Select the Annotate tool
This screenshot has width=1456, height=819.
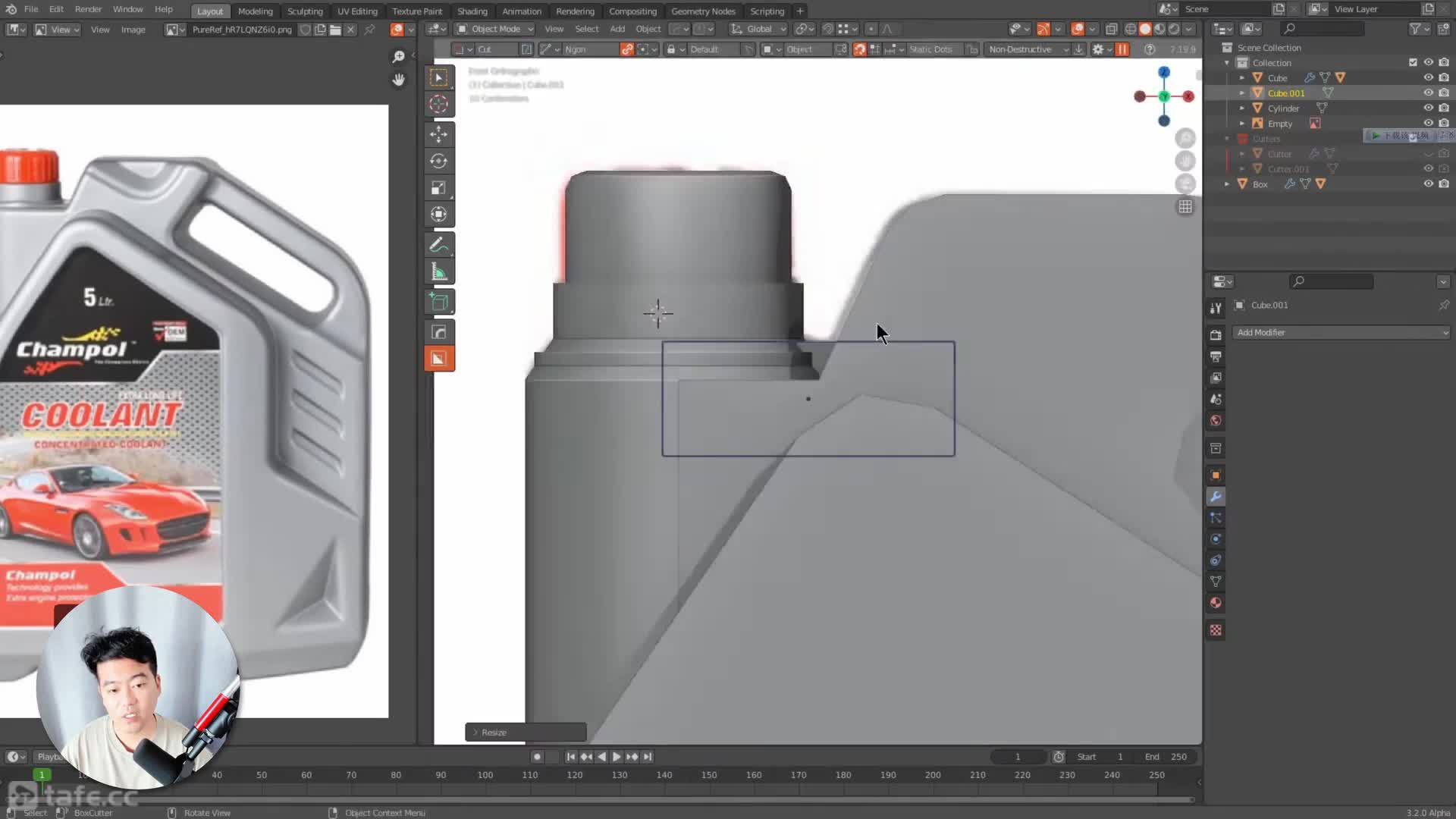pos(440,244)
